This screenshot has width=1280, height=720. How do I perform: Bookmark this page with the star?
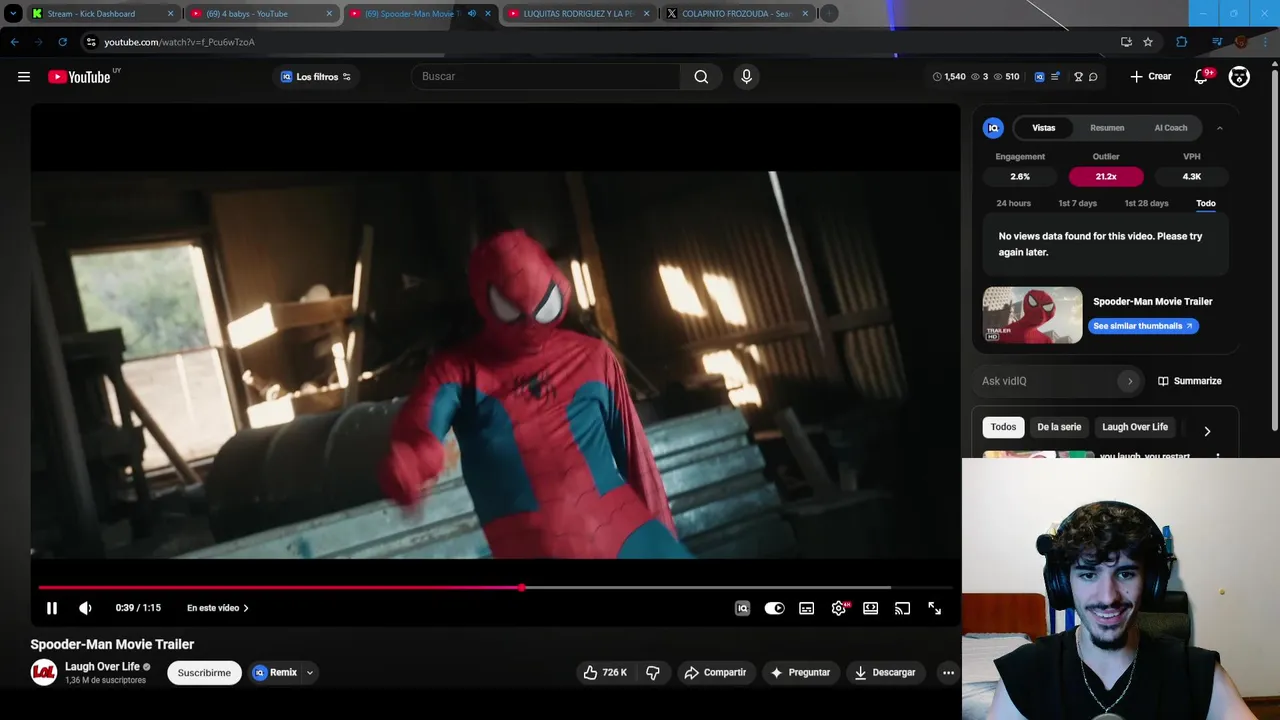tap(1148, 42)
